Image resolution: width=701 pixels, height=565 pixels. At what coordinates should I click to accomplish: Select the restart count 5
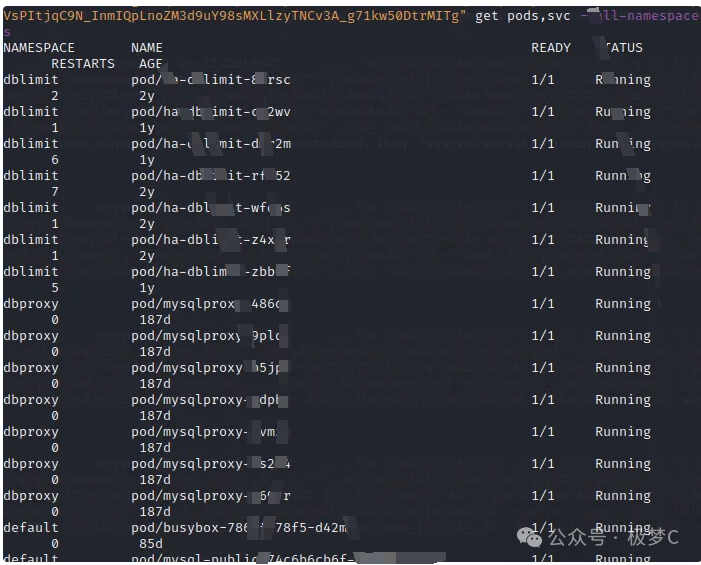tap(55, 288)
